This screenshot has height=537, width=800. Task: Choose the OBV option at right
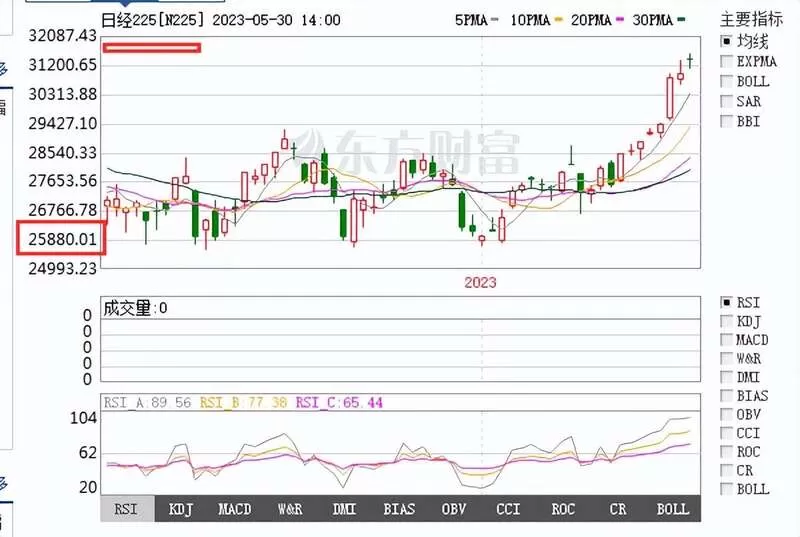727,414
